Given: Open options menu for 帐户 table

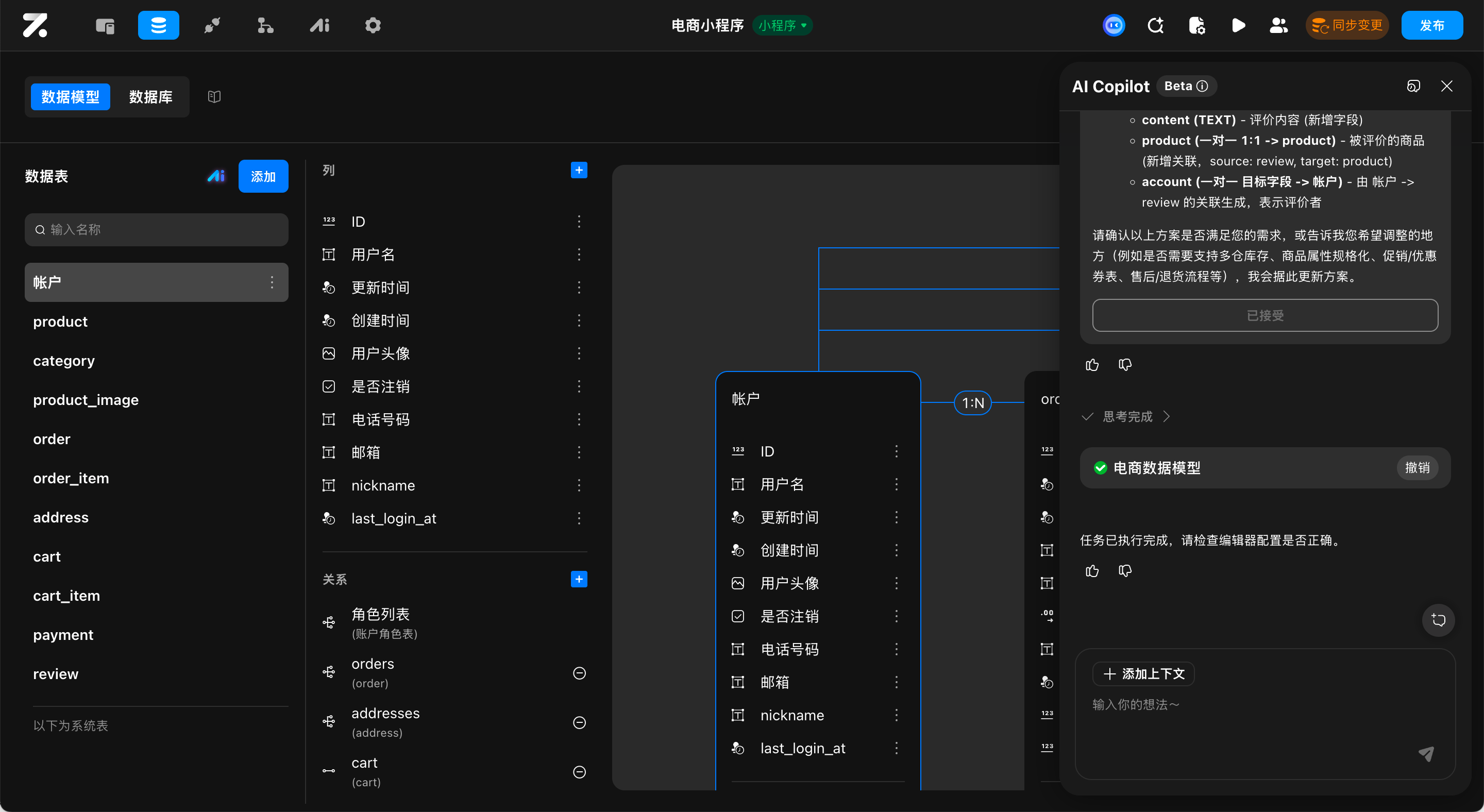Looking at the screenshot, I should pyautogui.click(x=272, y=282).
